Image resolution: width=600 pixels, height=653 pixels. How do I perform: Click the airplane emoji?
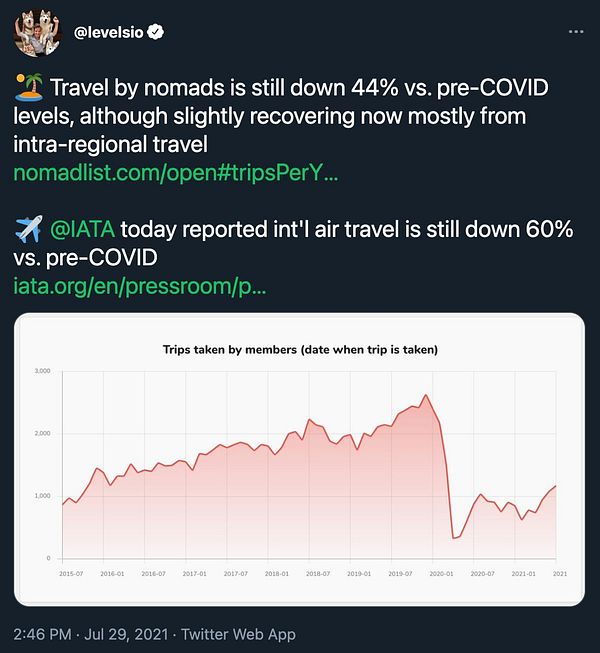(x=28, y=229)
